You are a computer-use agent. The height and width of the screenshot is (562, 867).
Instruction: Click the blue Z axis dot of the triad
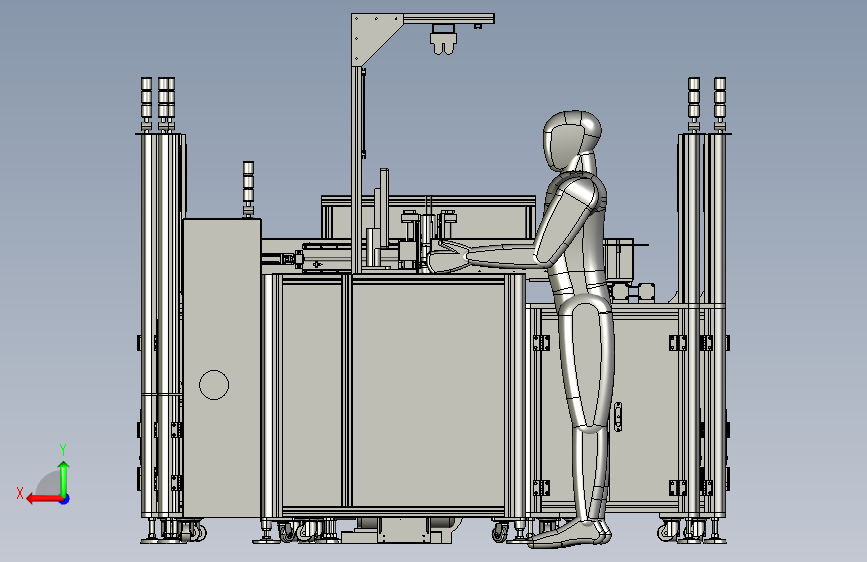[x=65, y=499]
